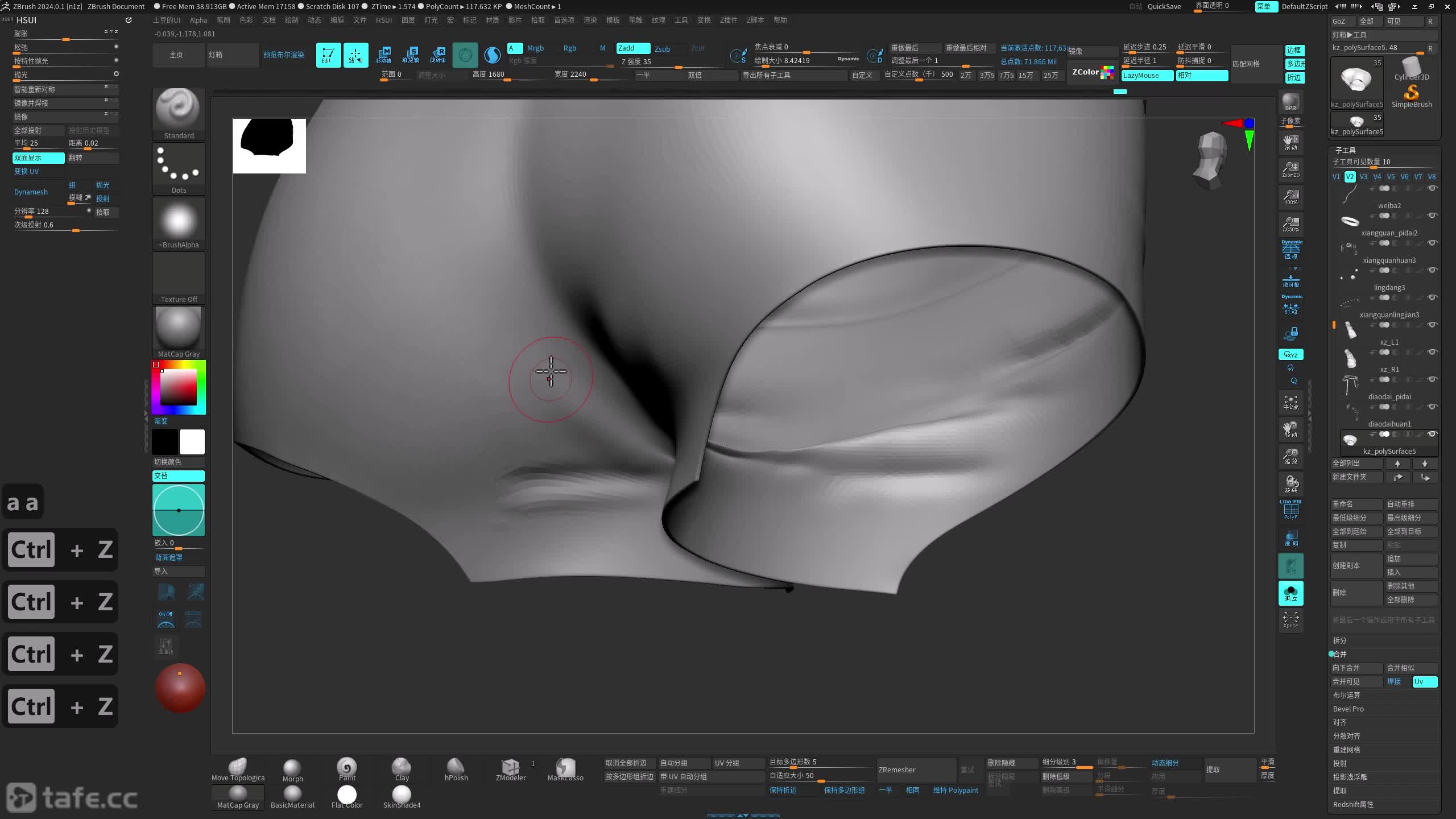
Task: Click the QuickSave button
Action: click(1164, 6)
